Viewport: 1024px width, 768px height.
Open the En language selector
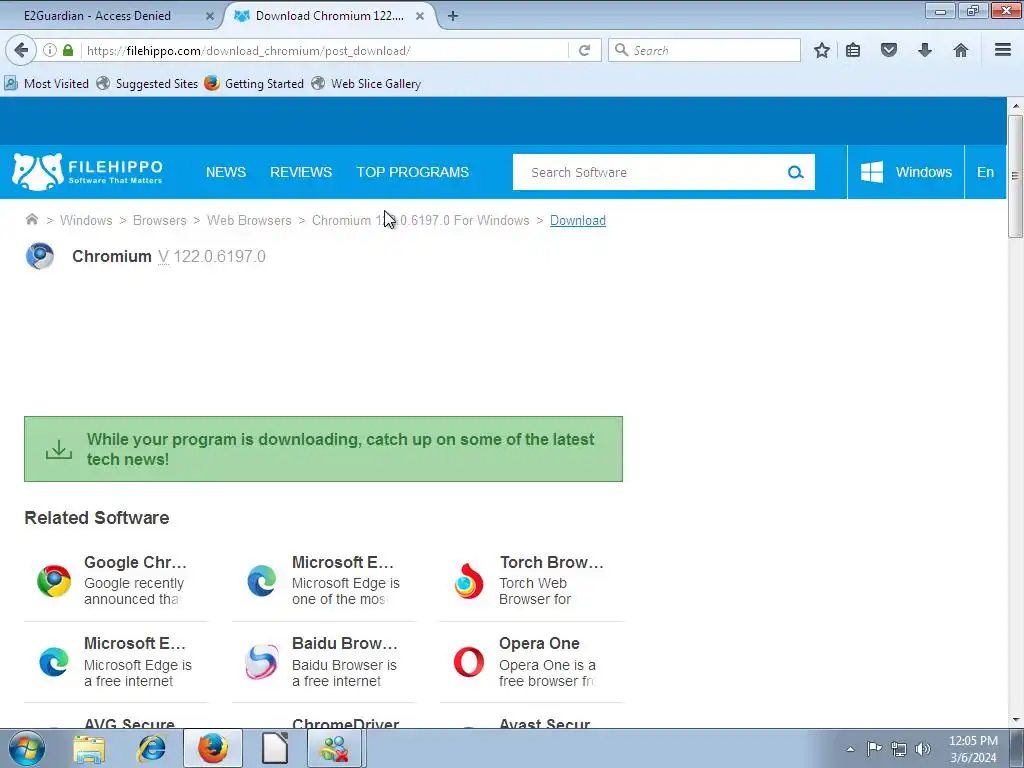(x=985, y=172)
